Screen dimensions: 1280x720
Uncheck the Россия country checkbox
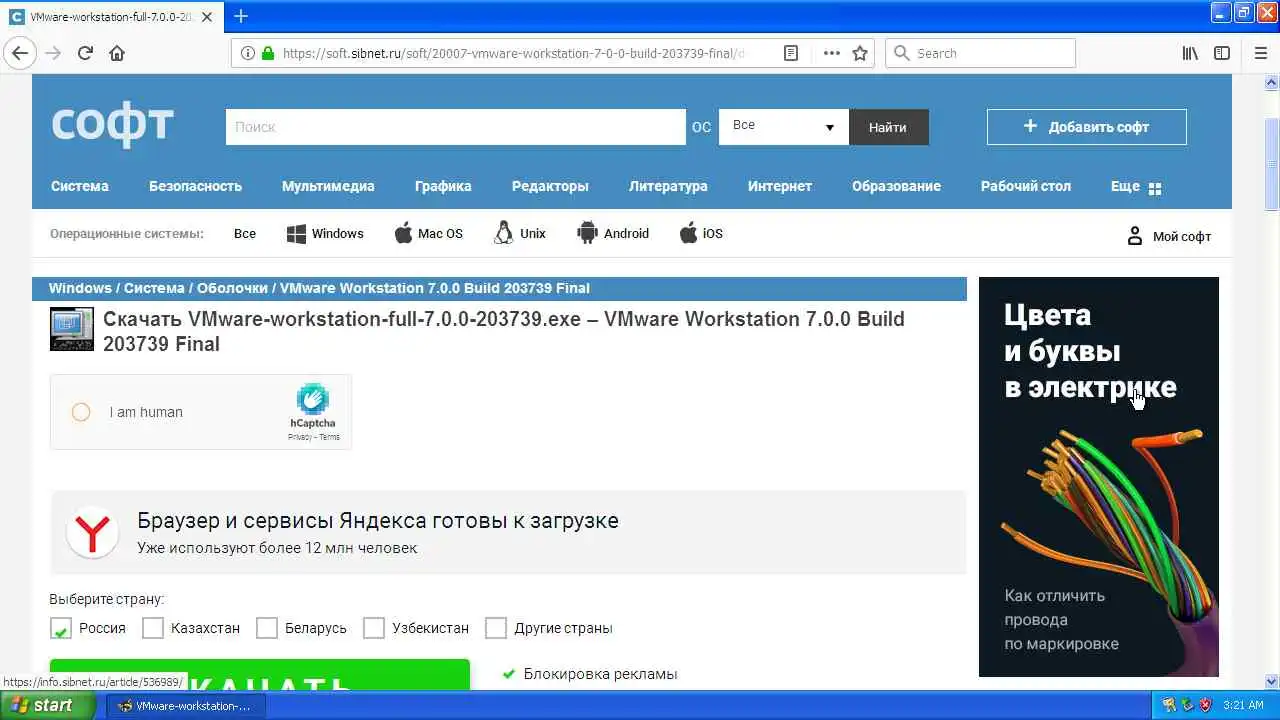click(61, 628)
